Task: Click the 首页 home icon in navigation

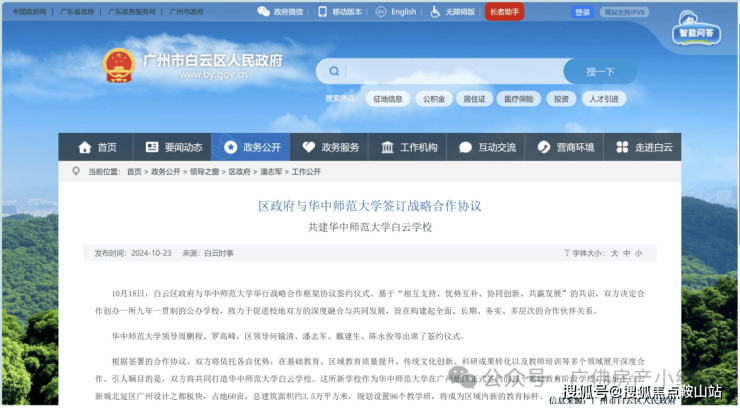Action: click(x=85, y=147)
